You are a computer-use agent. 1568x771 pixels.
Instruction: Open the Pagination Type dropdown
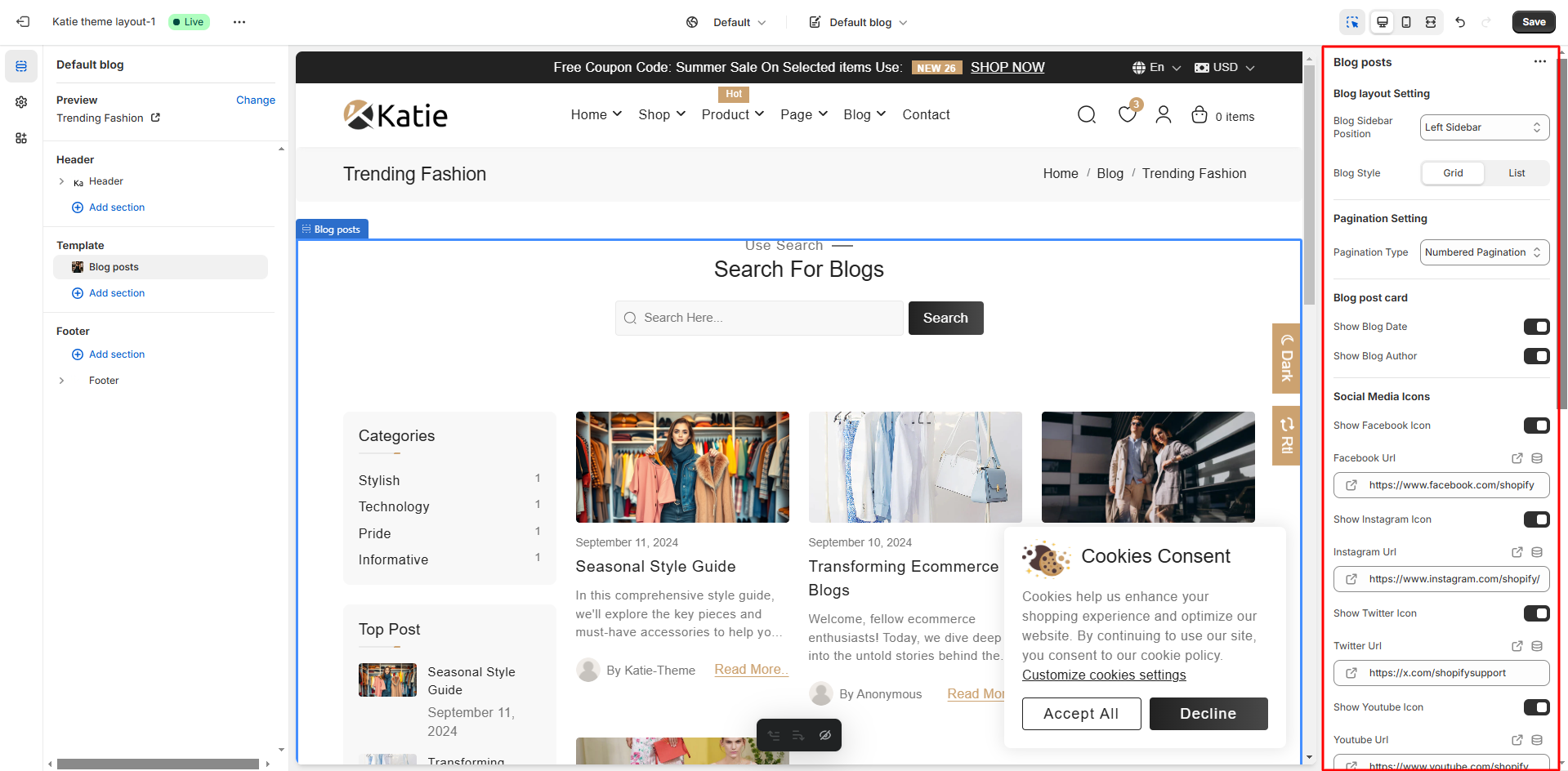1484,252
